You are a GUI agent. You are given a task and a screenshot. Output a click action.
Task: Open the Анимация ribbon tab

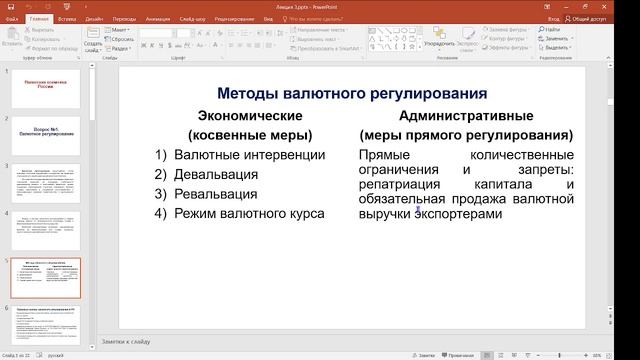[x=158, y=19]
